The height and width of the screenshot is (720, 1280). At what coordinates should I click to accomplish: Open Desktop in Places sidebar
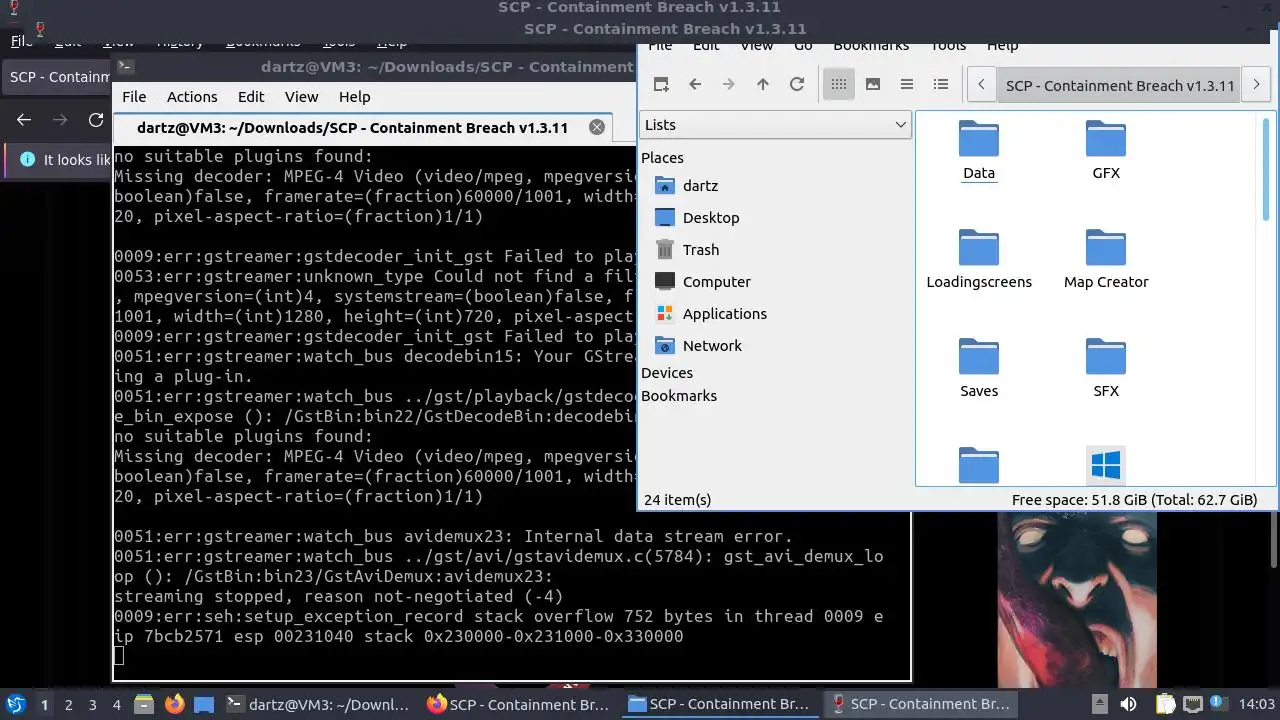(x=697, y=218)
